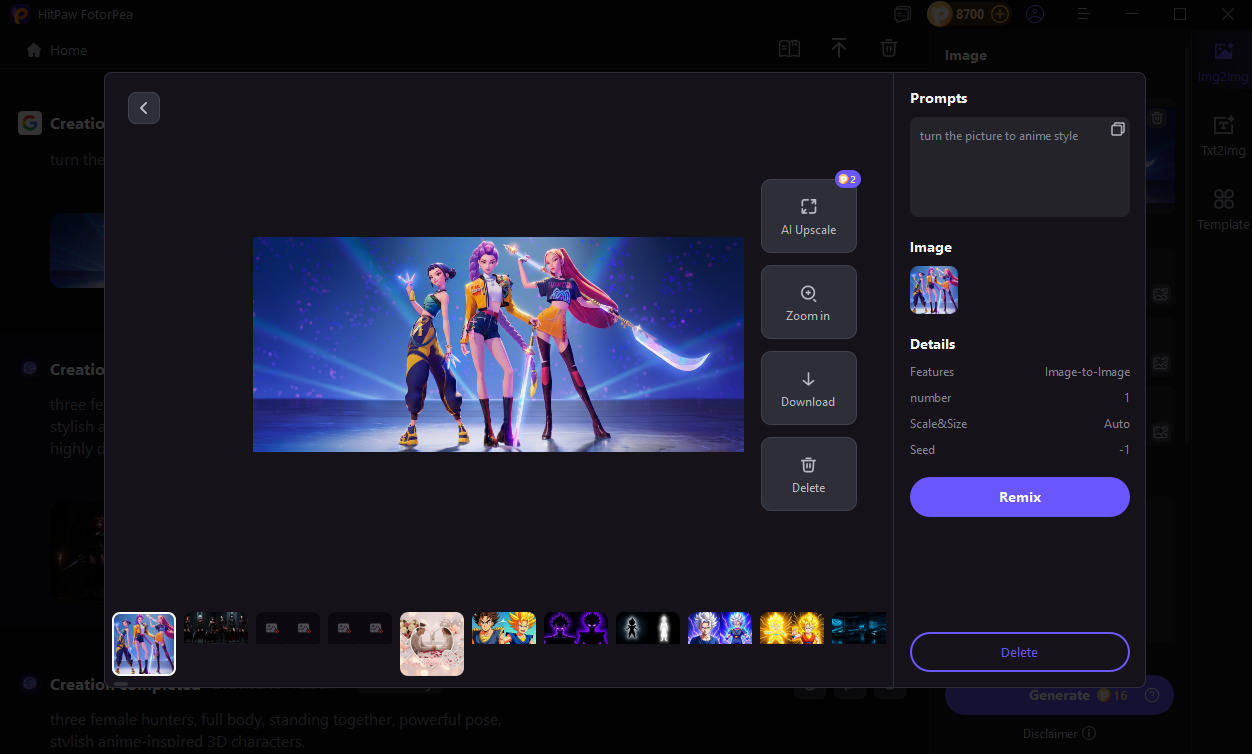Select the Dragon Ball style thumbnail in the filmstrip
Image resolution: width=1252 pixels, height=754 pixels.
(x=503, y=627)
